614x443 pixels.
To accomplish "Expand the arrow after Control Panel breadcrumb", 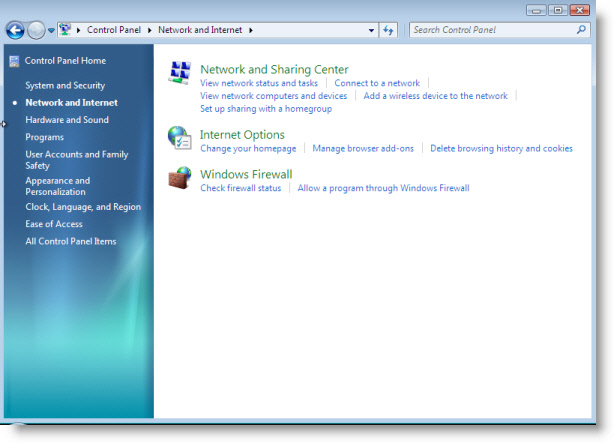I will coord(150,30).
